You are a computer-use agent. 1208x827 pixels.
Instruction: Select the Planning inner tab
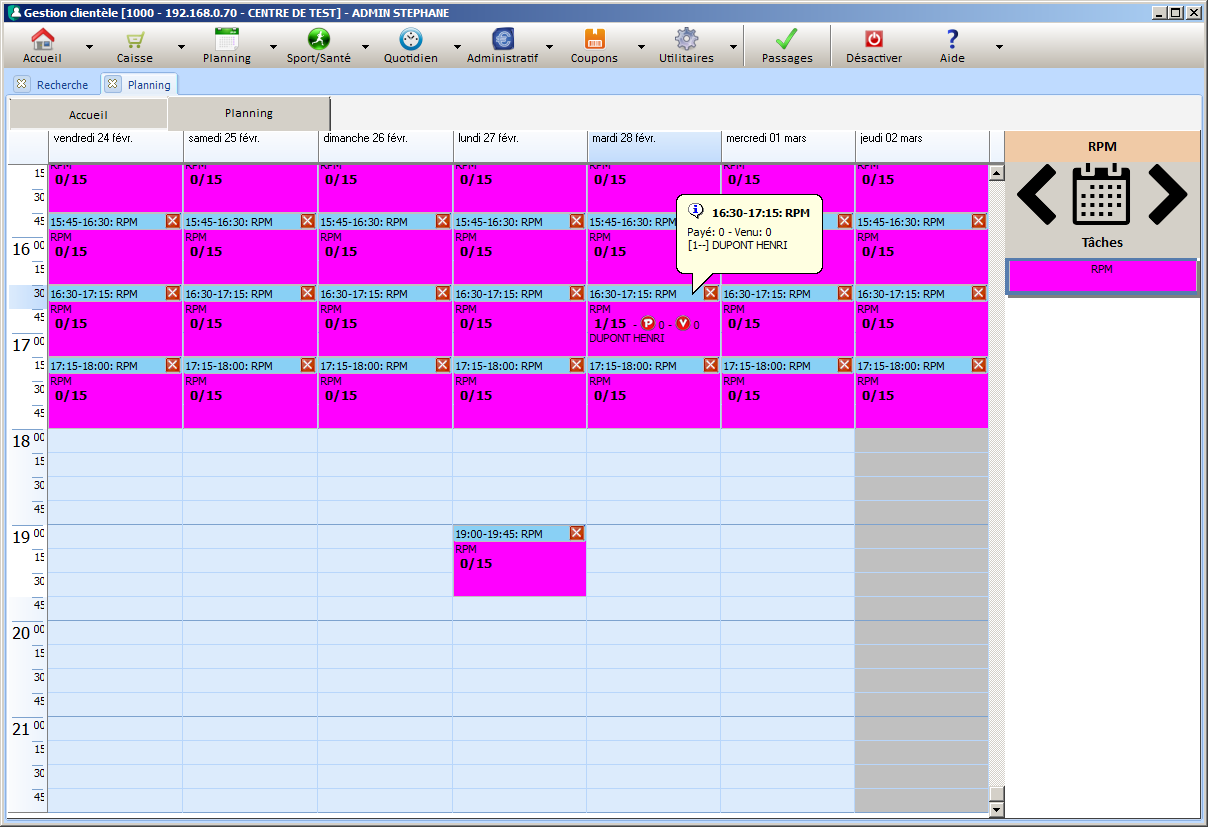249,113
